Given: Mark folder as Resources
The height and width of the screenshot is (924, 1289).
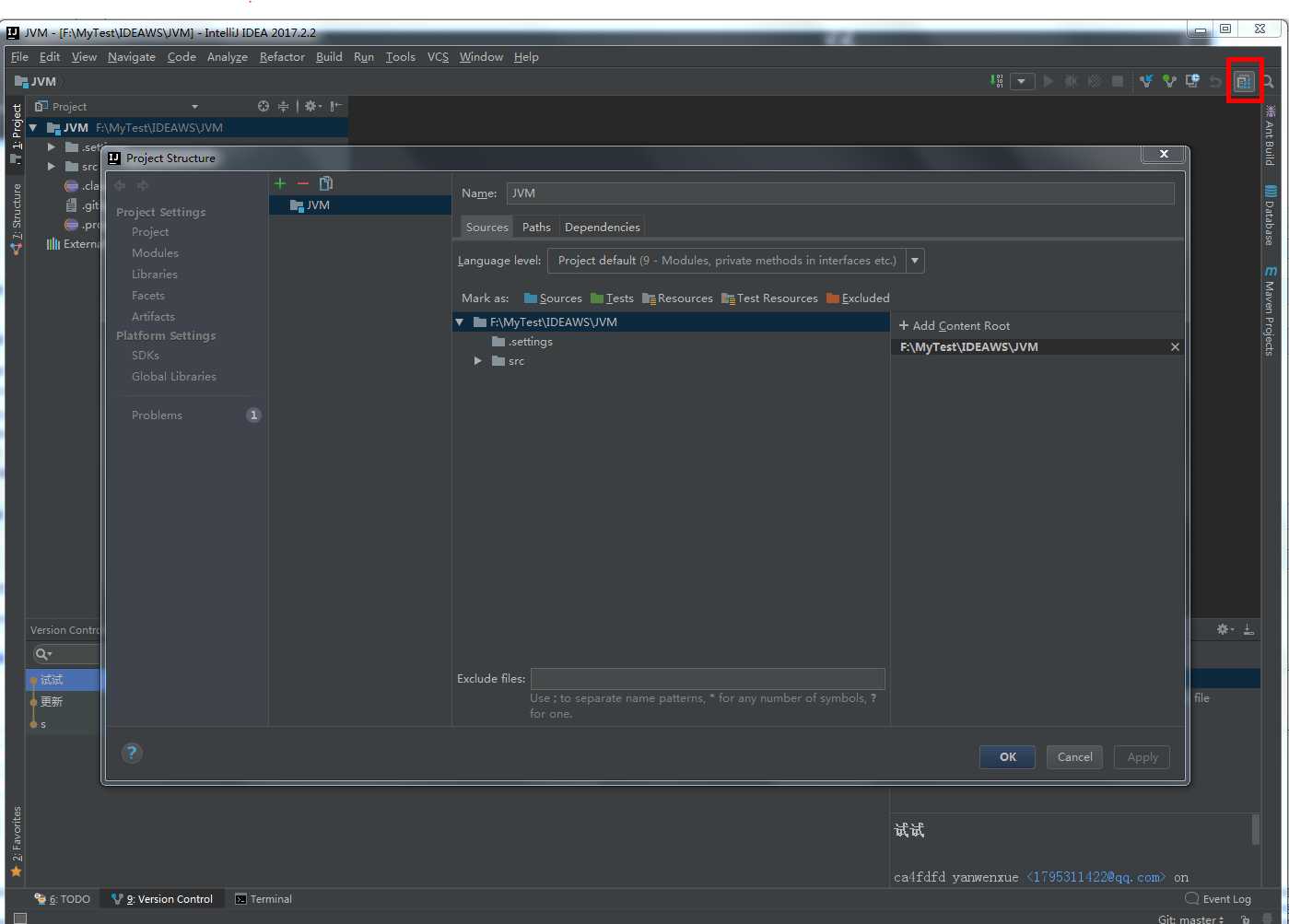Looking at the screenshot, I should tap(677, 298).
